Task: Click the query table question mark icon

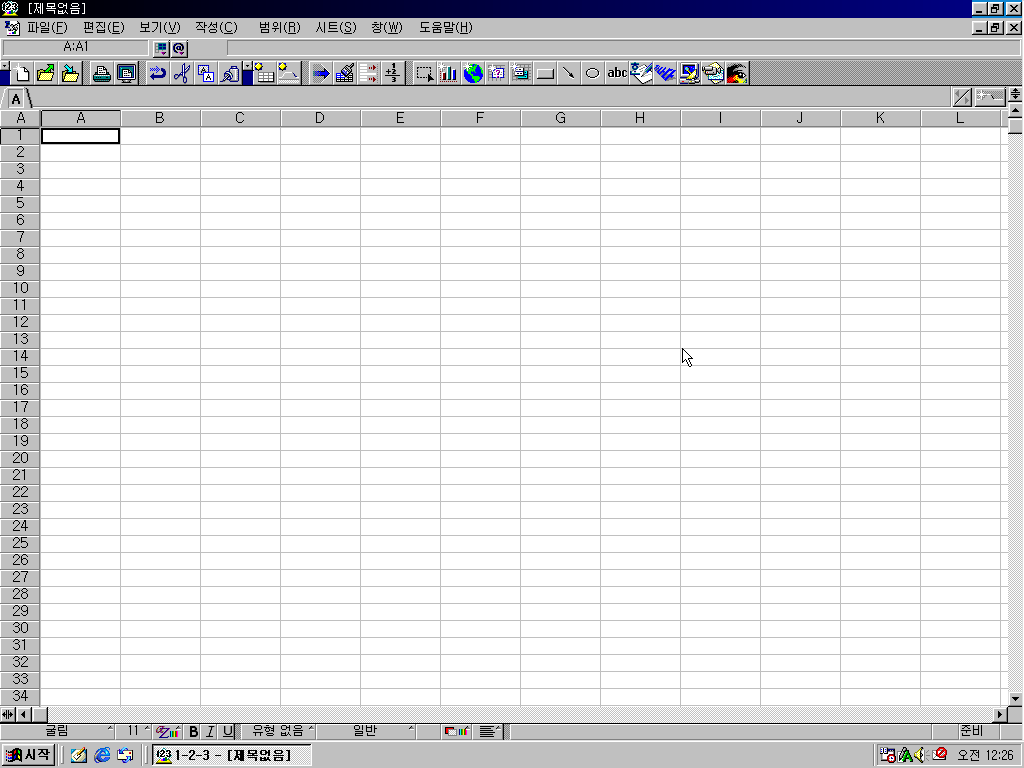Action: tap(497, 73)
